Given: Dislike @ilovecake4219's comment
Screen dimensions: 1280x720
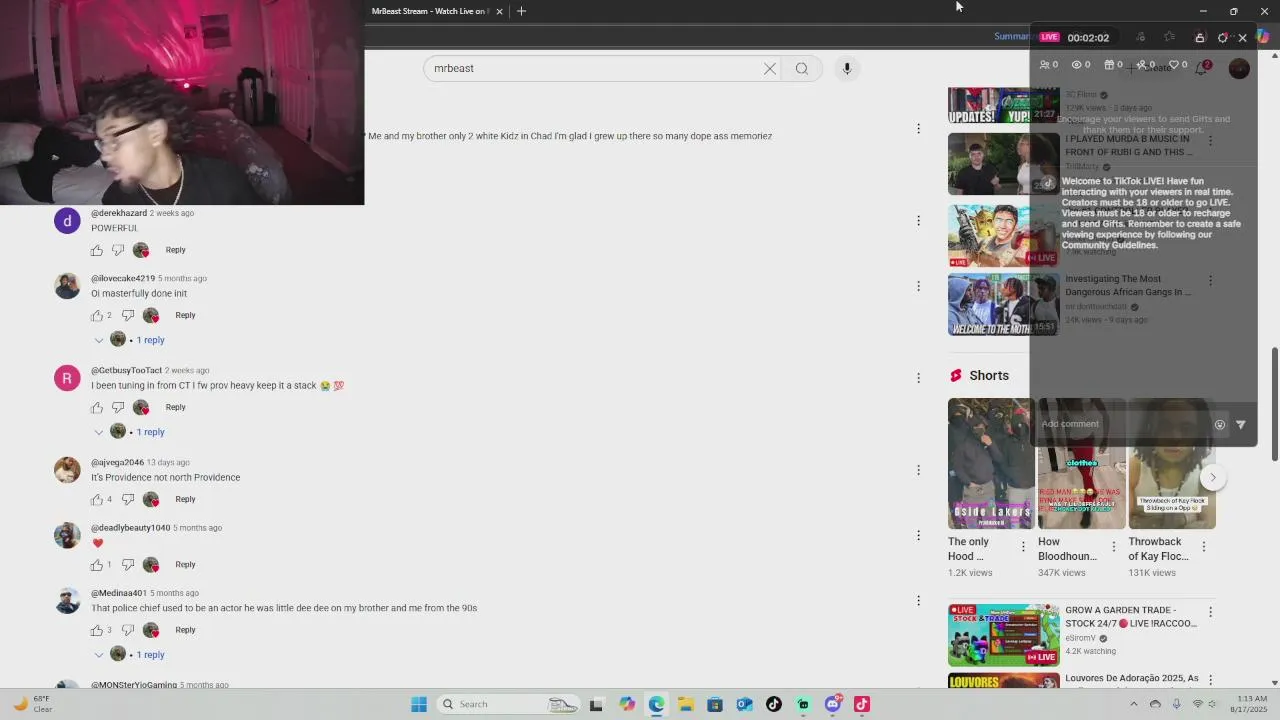Looking at the screenshot, I should pos(128,315).
